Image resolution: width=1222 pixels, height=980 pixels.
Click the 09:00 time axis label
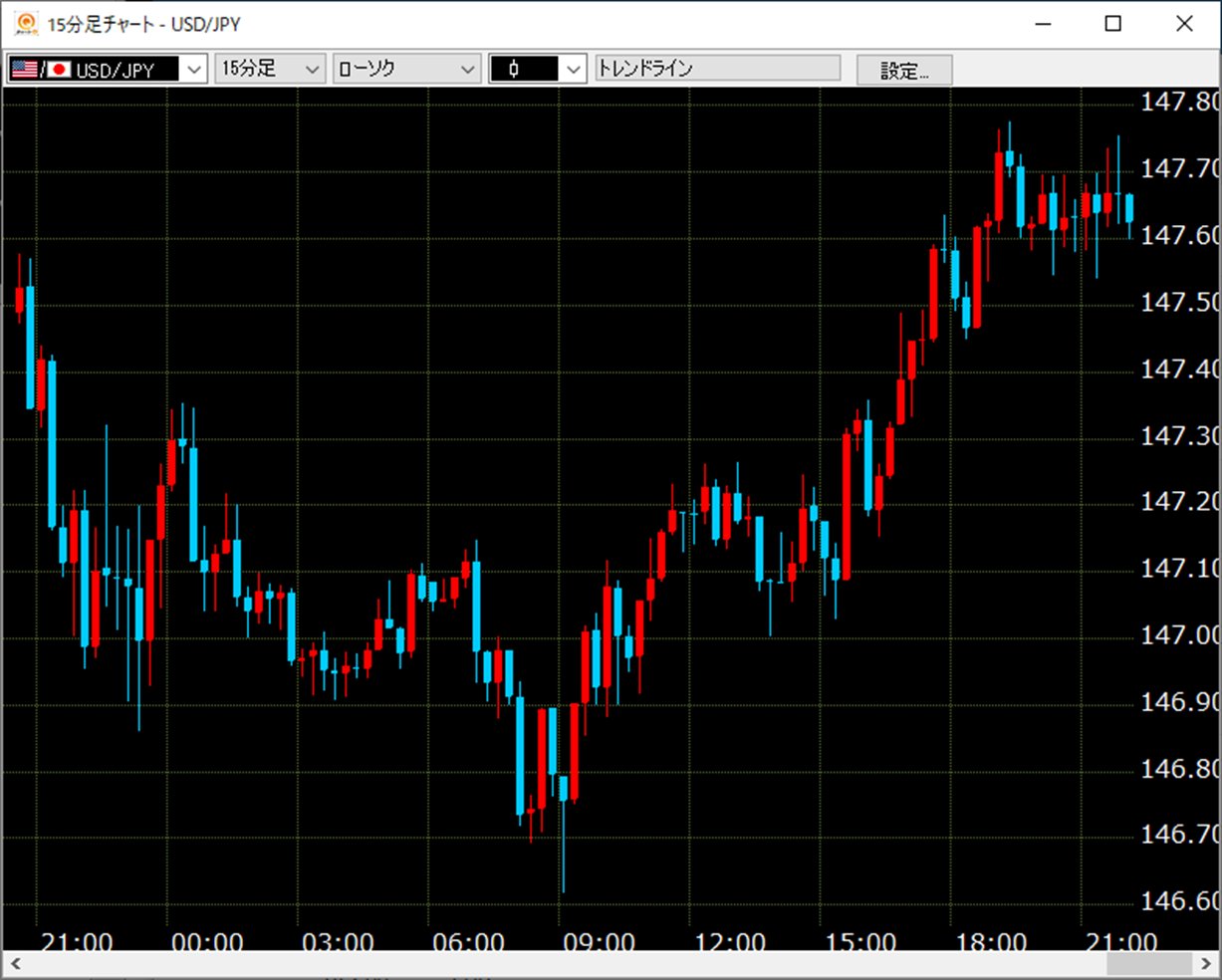click(599, 942)
